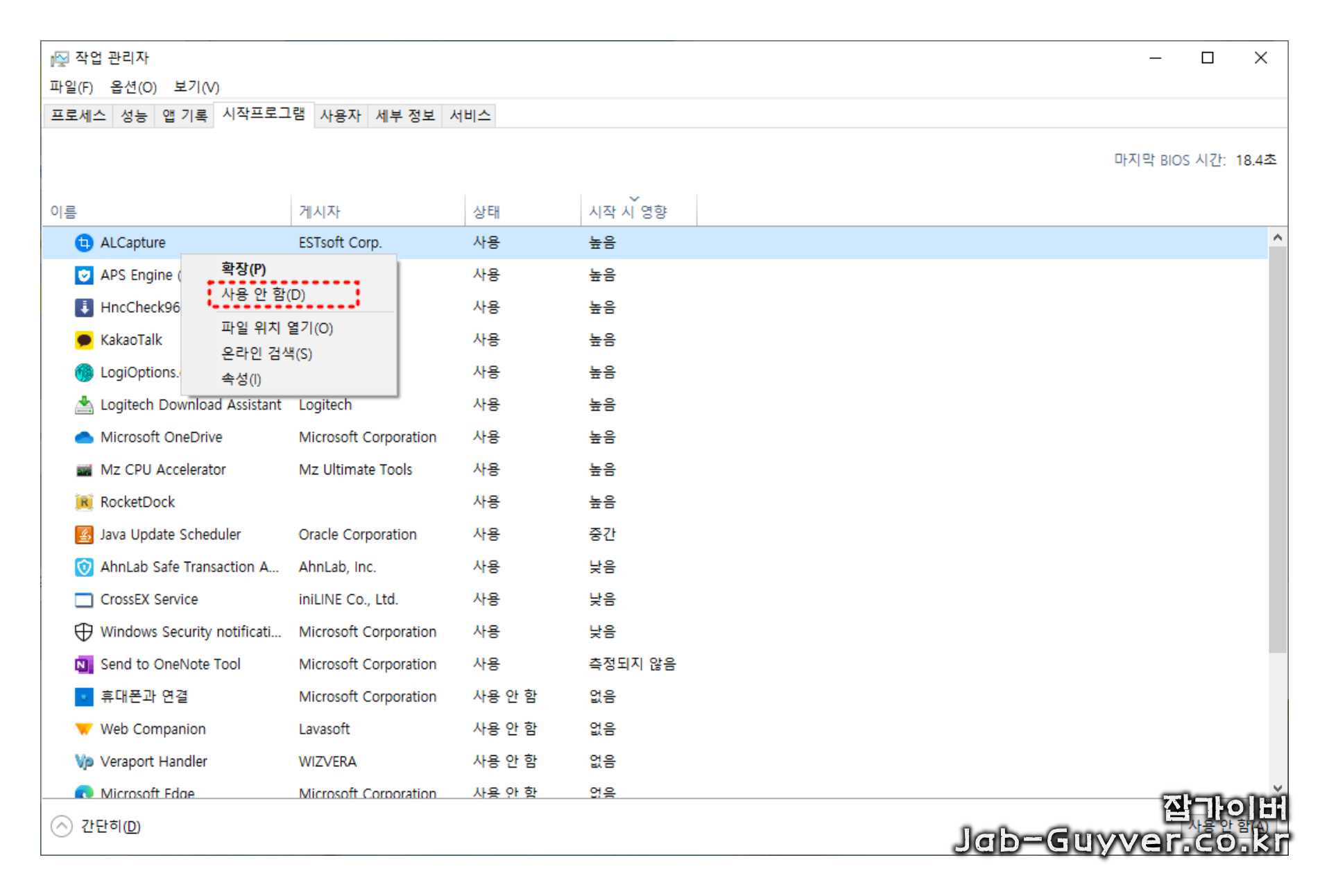Click the APS Engine shield icon

84,275
